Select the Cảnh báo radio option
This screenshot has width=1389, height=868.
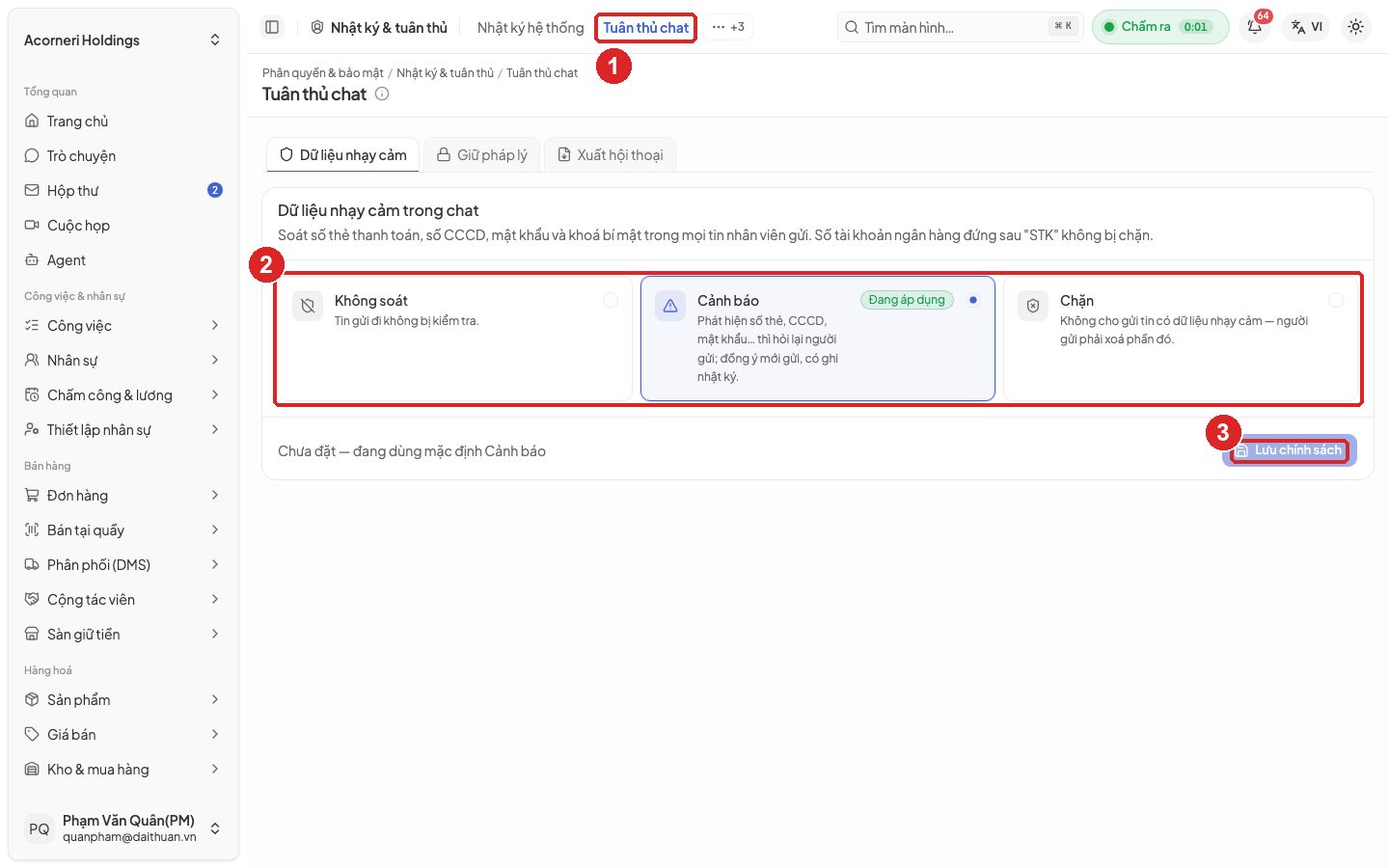[973, 300]
